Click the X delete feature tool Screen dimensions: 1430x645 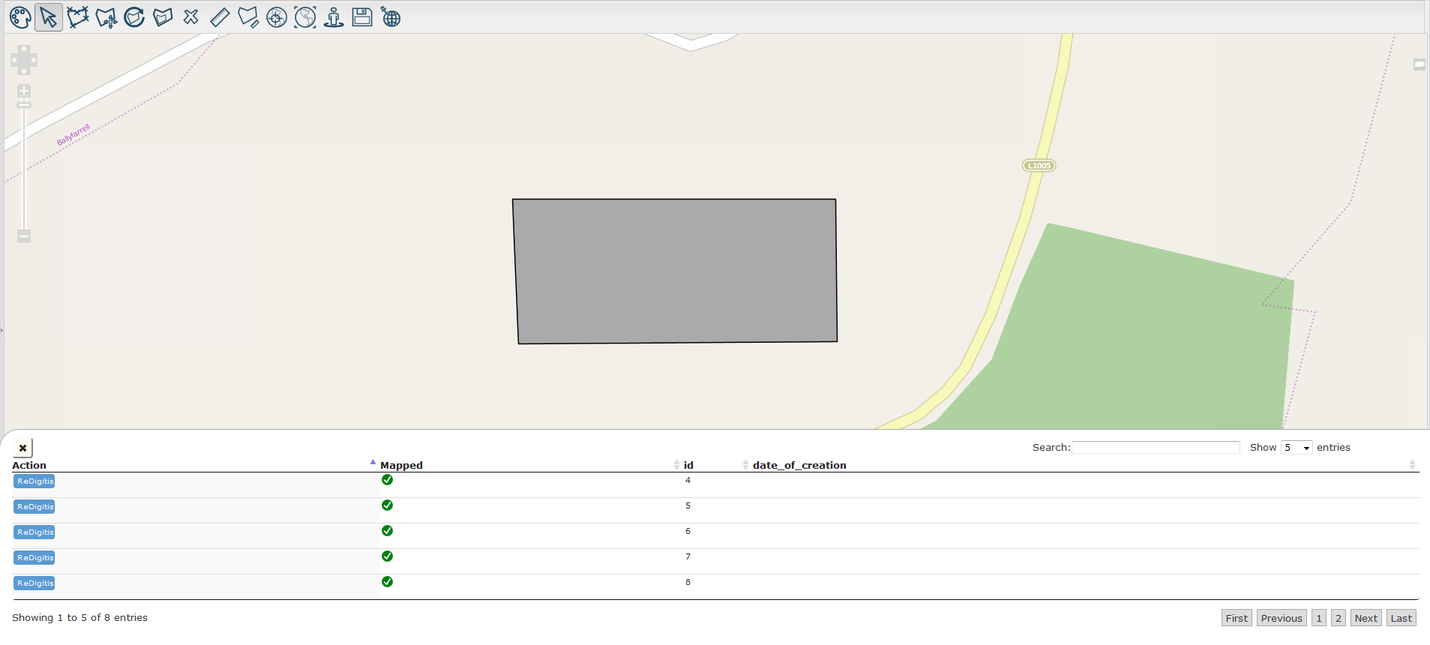pyautogui.click(x=191, y=17)
